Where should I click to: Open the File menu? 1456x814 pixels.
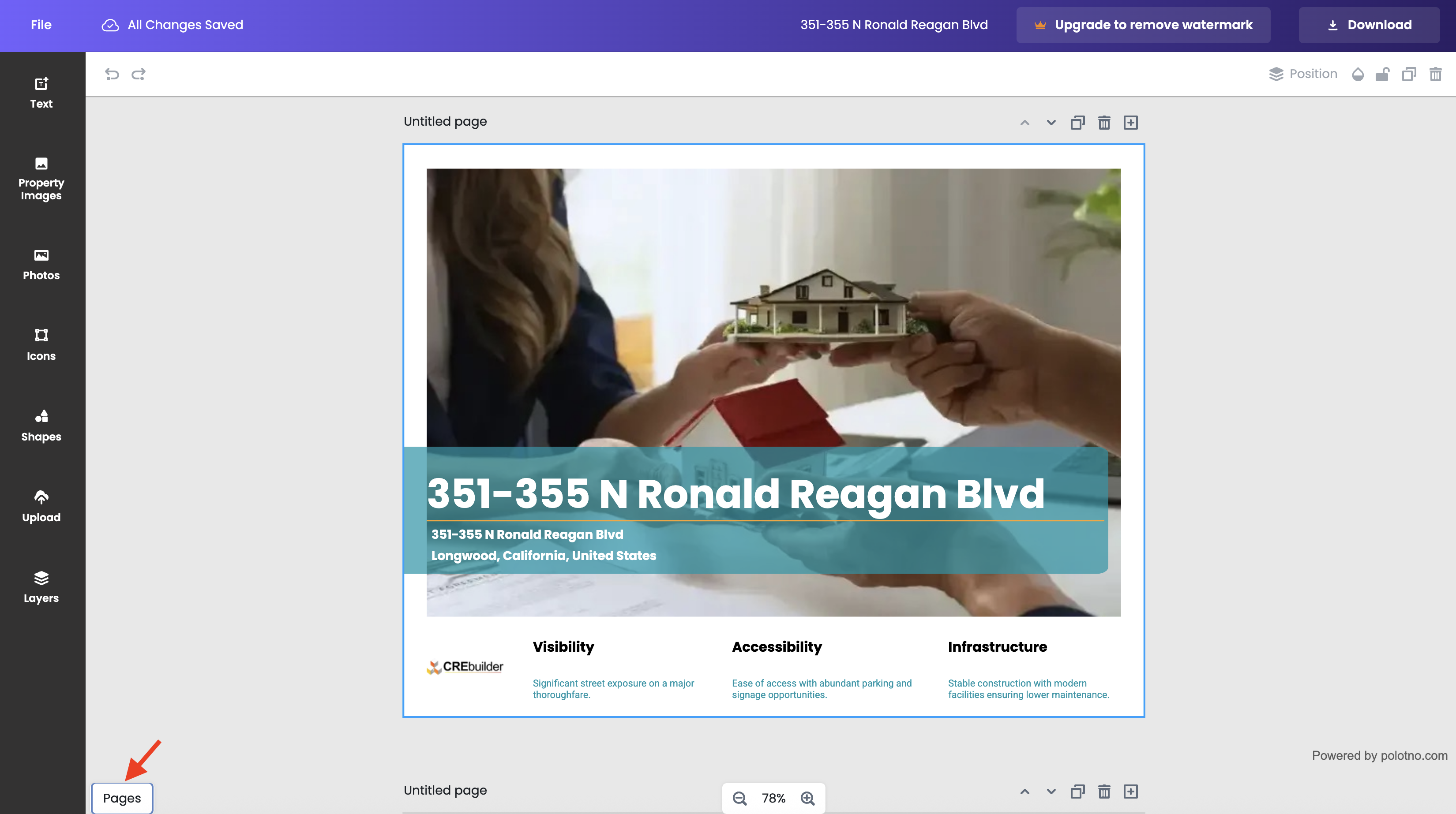pyautogui.click(x=41, y=25)
